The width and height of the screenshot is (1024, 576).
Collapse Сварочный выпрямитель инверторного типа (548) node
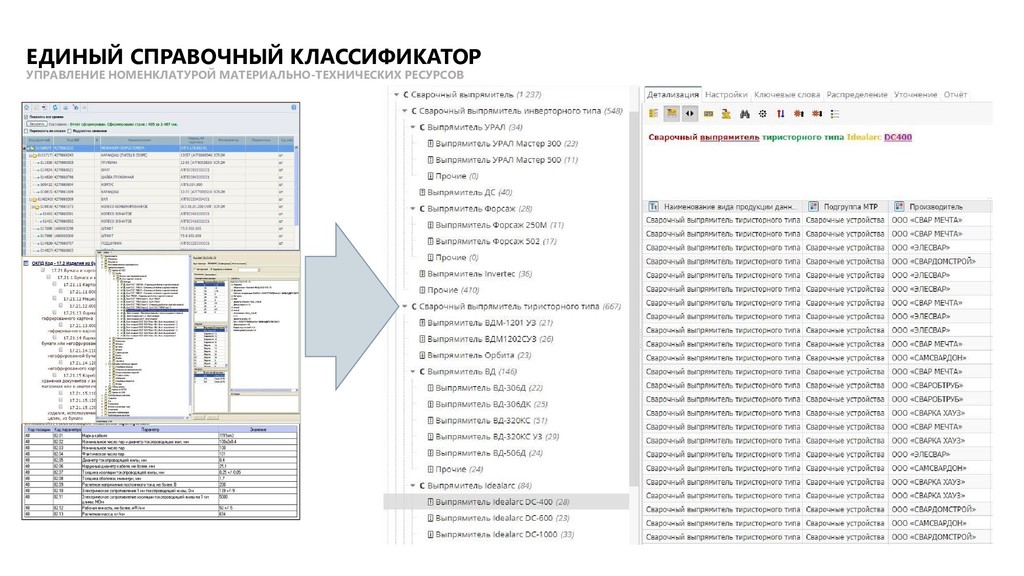pos(405,111)
